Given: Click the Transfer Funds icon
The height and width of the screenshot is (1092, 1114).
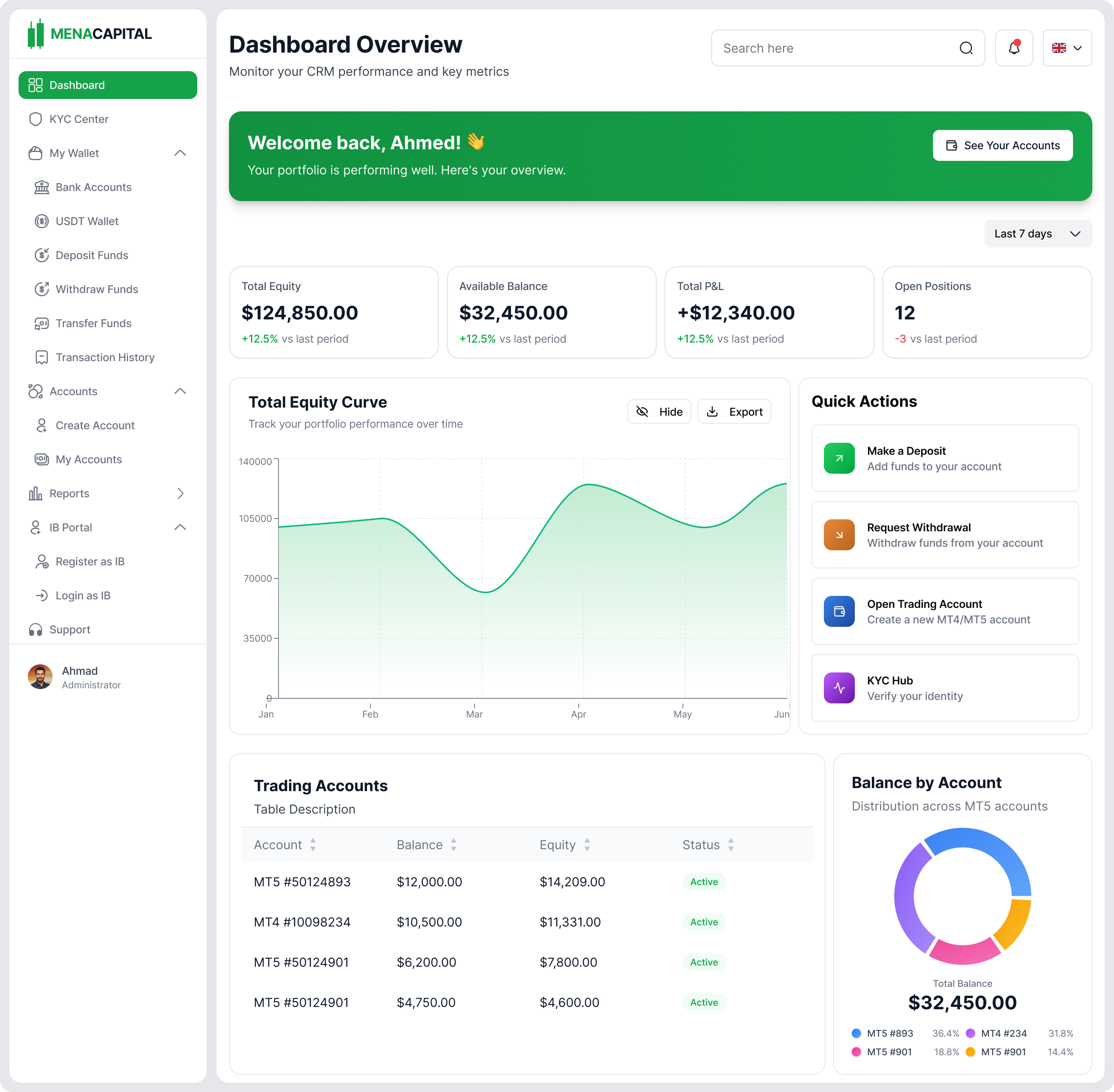Looking at the screenshot, I should click(42, 323).
